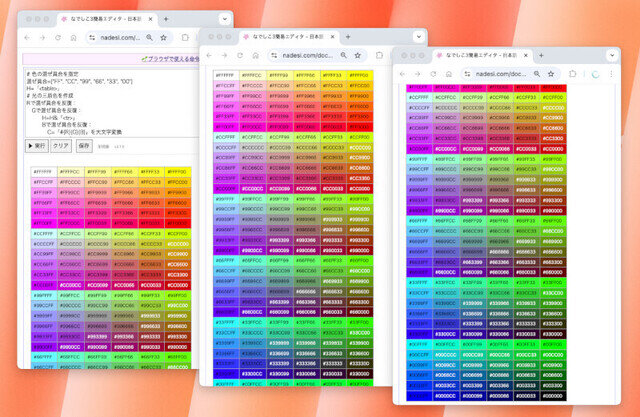
Task: Click the #CCCCCC swatch in middle window table
Action: [x=253, y=147]
